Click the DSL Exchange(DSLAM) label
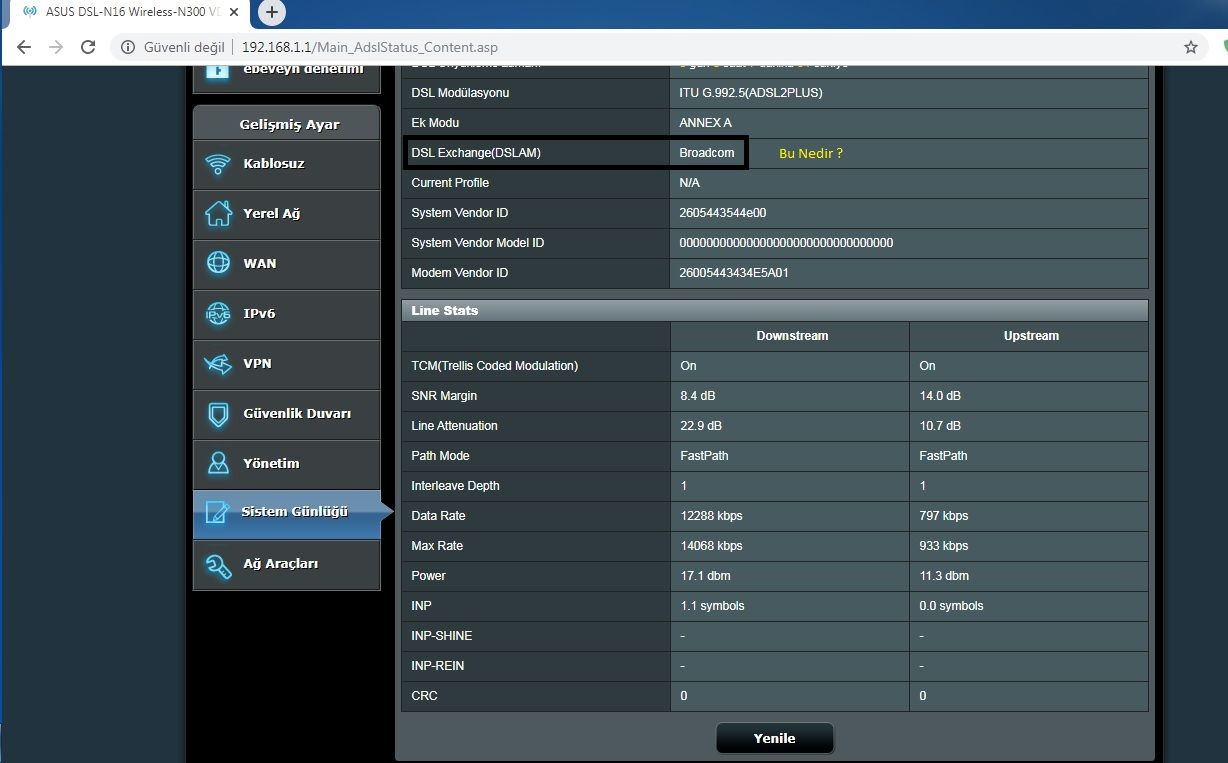Image resolution: width=1228 pixels, height=763 pixels. pyautogui.click(x=476, y=153)
